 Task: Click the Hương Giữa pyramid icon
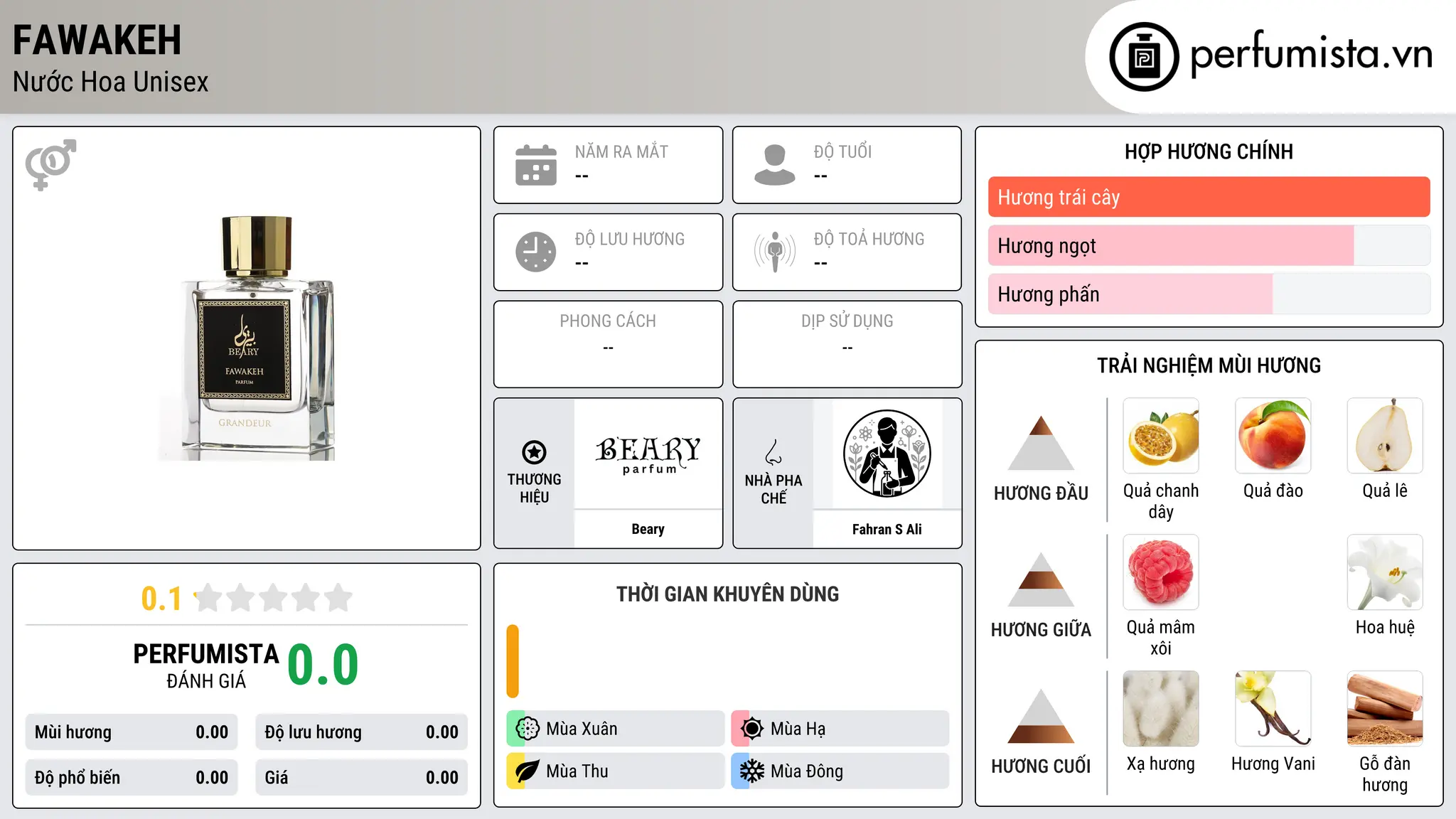click(1041, 579)
